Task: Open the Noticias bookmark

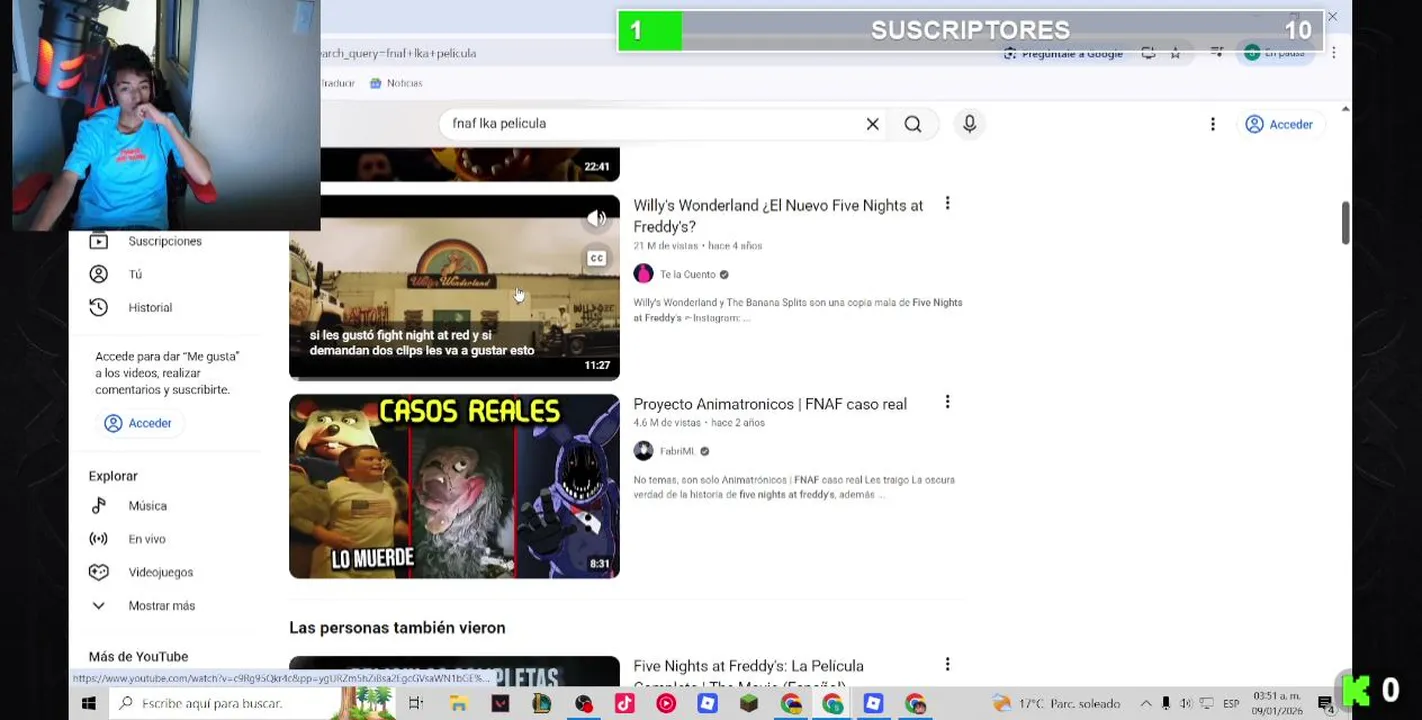Action: 396,83
